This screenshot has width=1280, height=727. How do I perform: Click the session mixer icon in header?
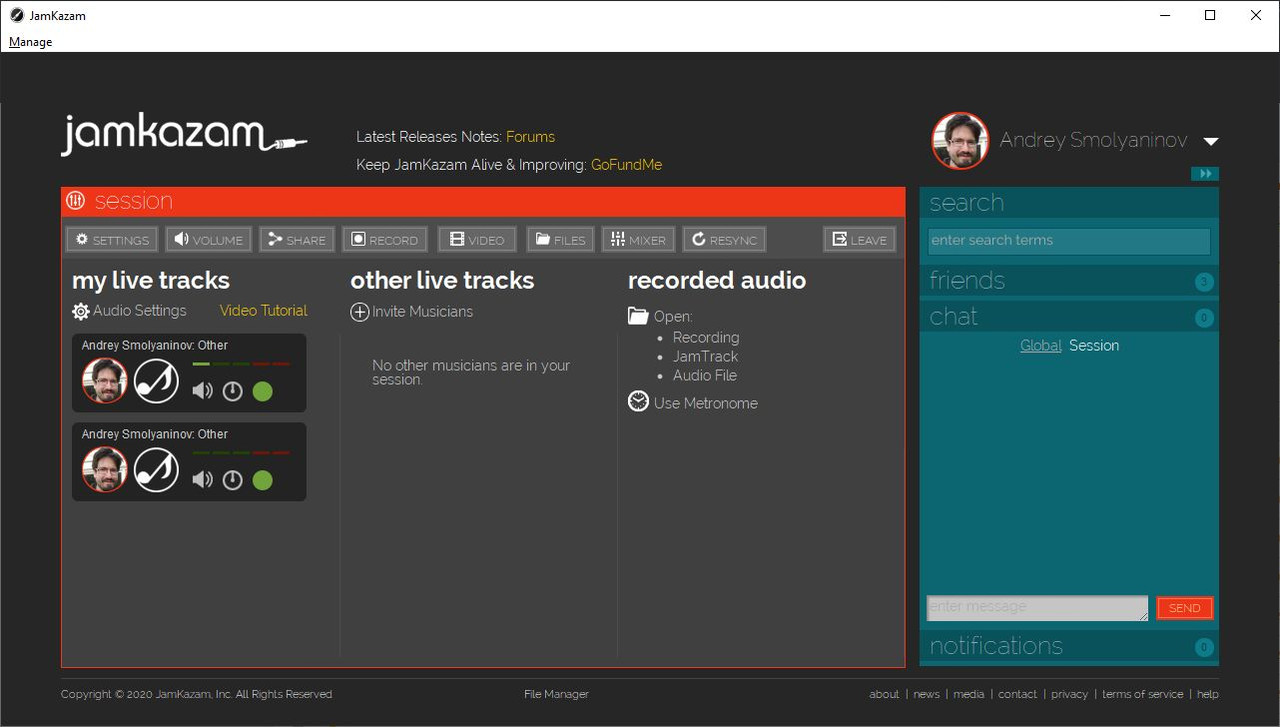tap(76, 201)
